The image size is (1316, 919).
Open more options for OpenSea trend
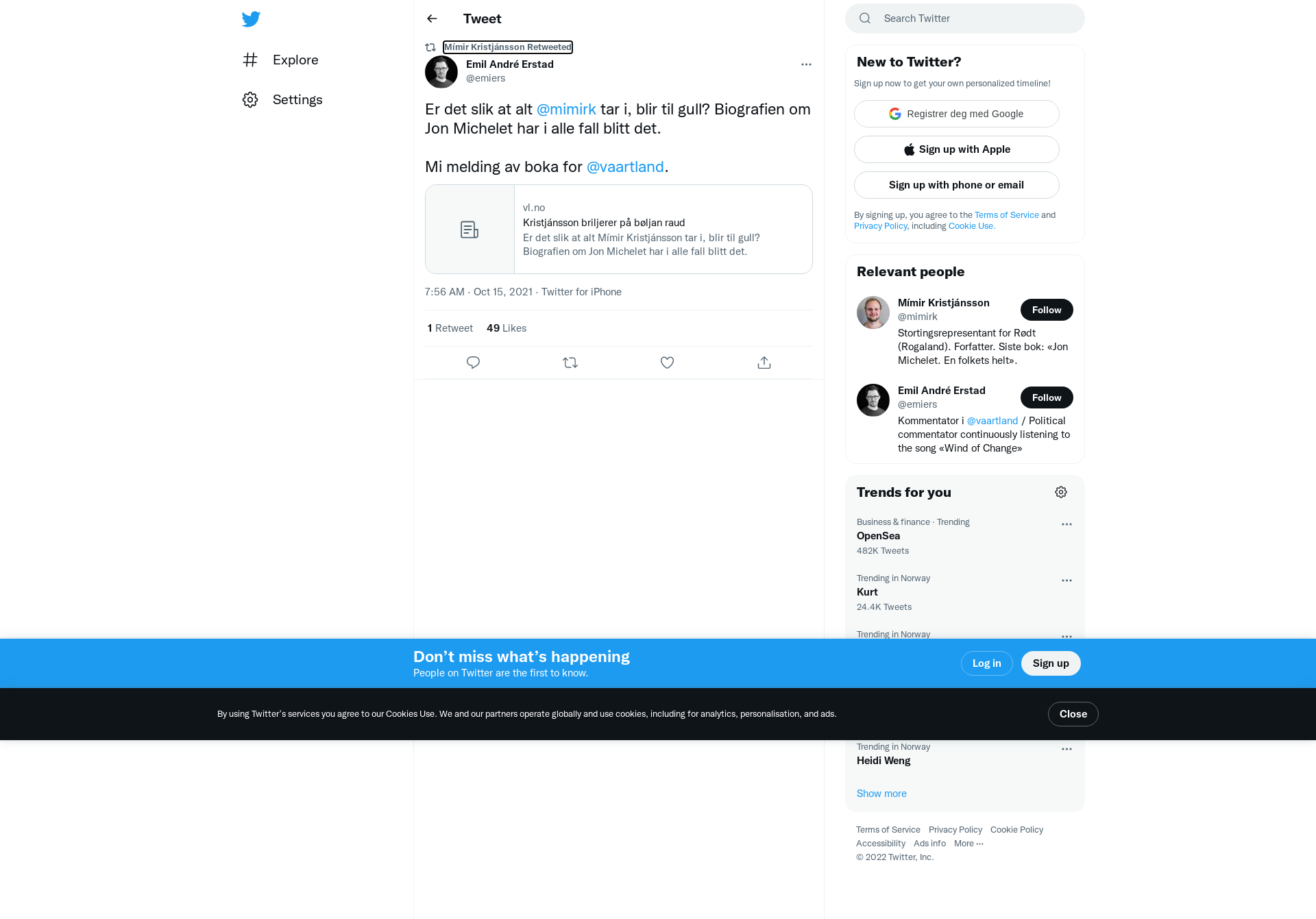pos(1067,524)
